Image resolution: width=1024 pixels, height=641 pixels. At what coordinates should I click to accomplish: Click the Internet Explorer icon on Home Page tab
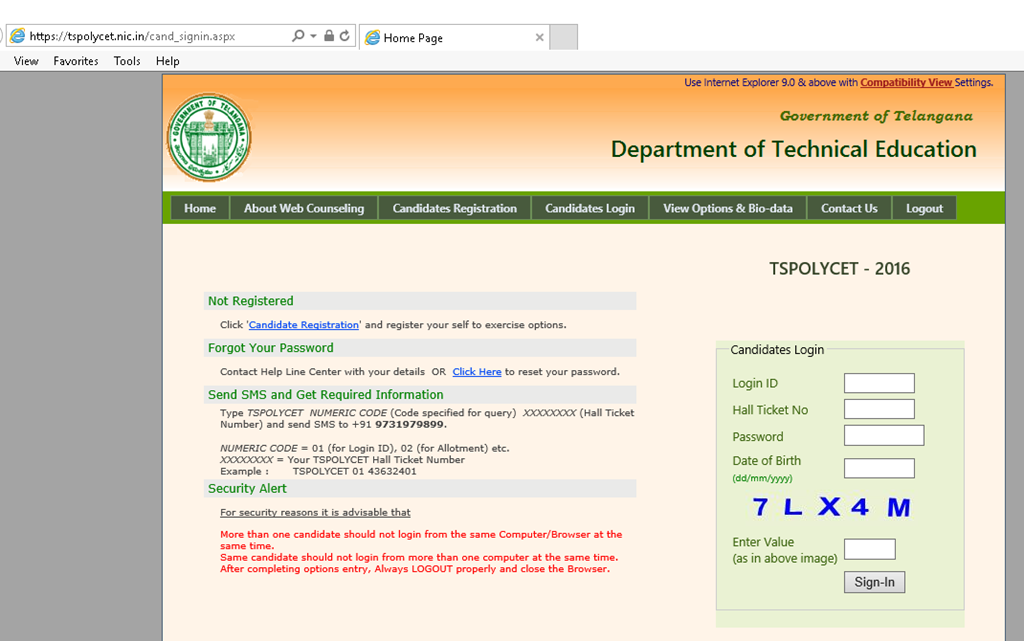(x=372, y=37)
